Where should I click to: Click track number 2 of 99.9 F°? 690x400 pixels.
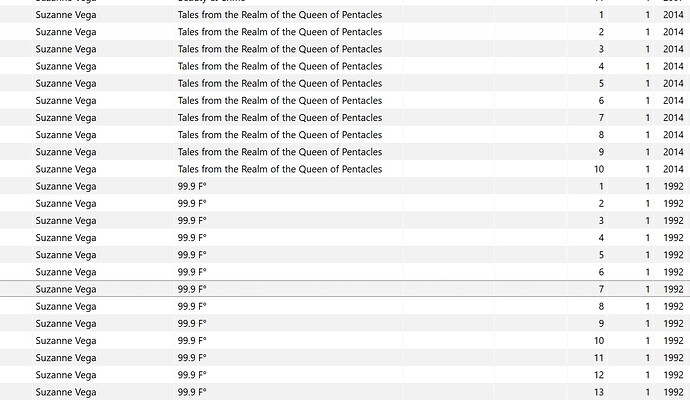tap(601, 203)
